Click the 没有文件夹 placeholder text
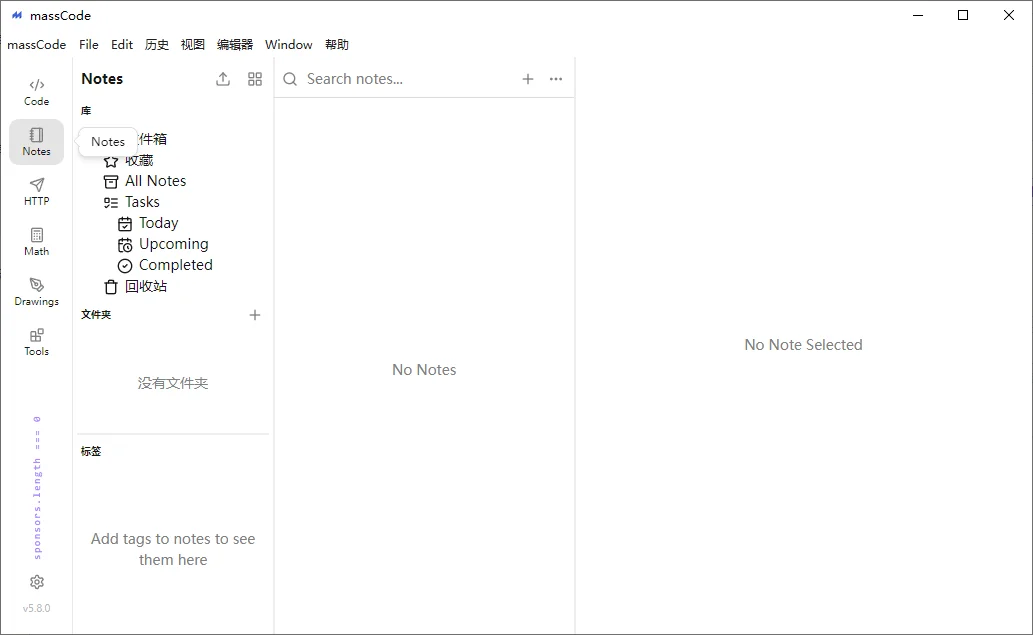Viewport: 1033px width, 635px height. pyautogui.click(x=173, y=383)
